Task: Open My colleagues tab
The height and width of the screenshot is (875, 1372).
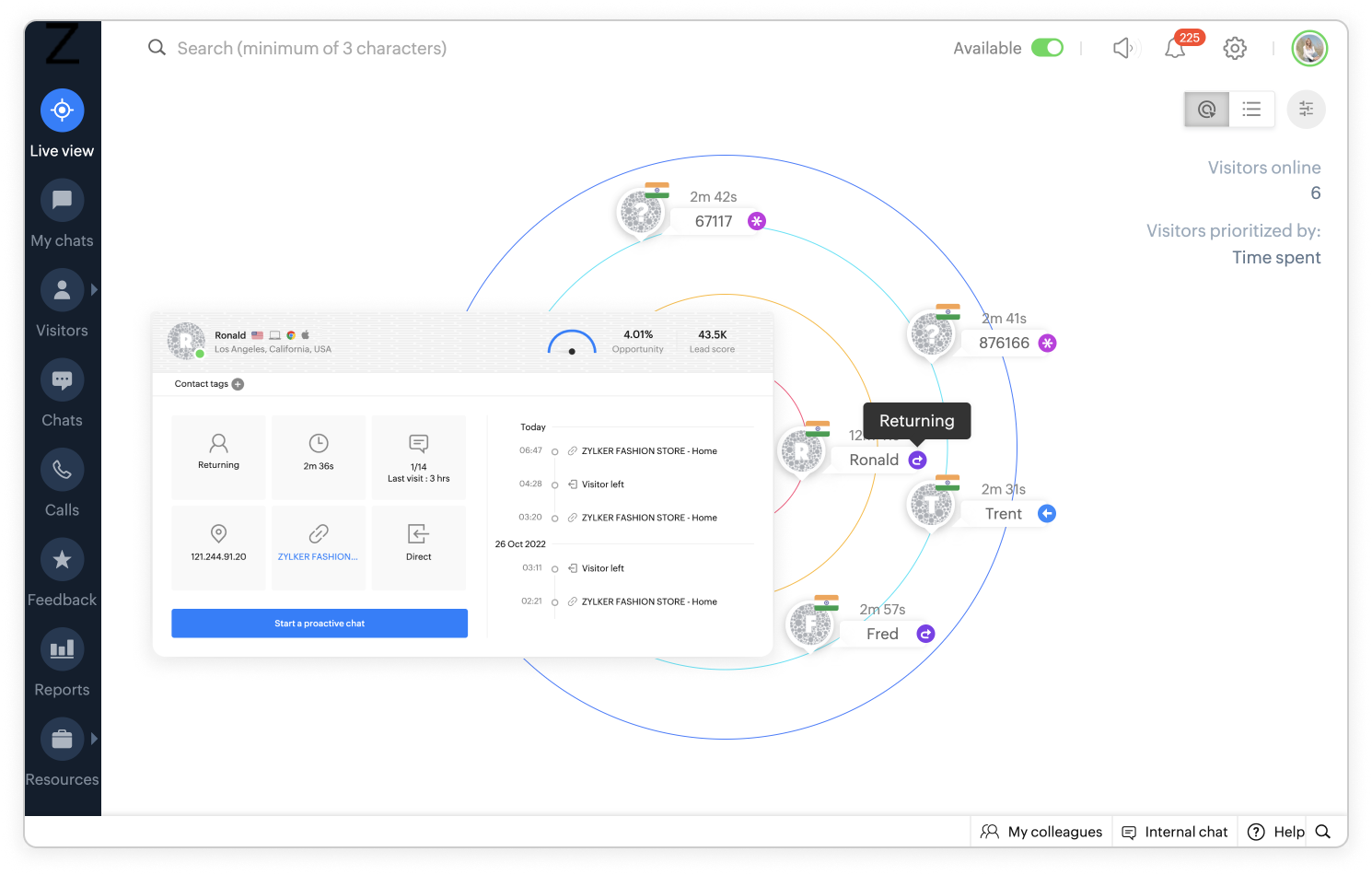Action: click(1041, 832)
